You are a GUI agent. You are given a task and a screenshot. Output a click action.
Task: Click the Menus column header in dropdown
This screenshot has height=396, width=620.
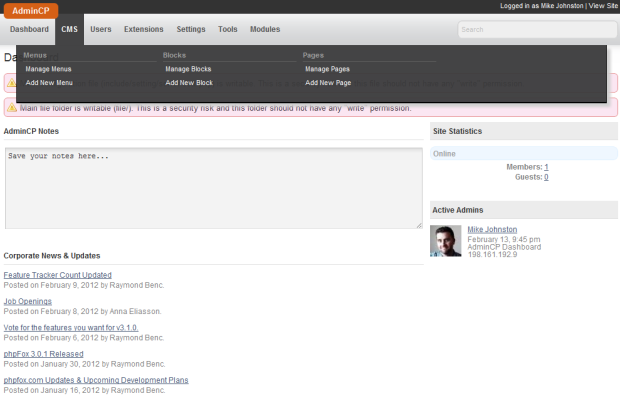coord(35,55)
